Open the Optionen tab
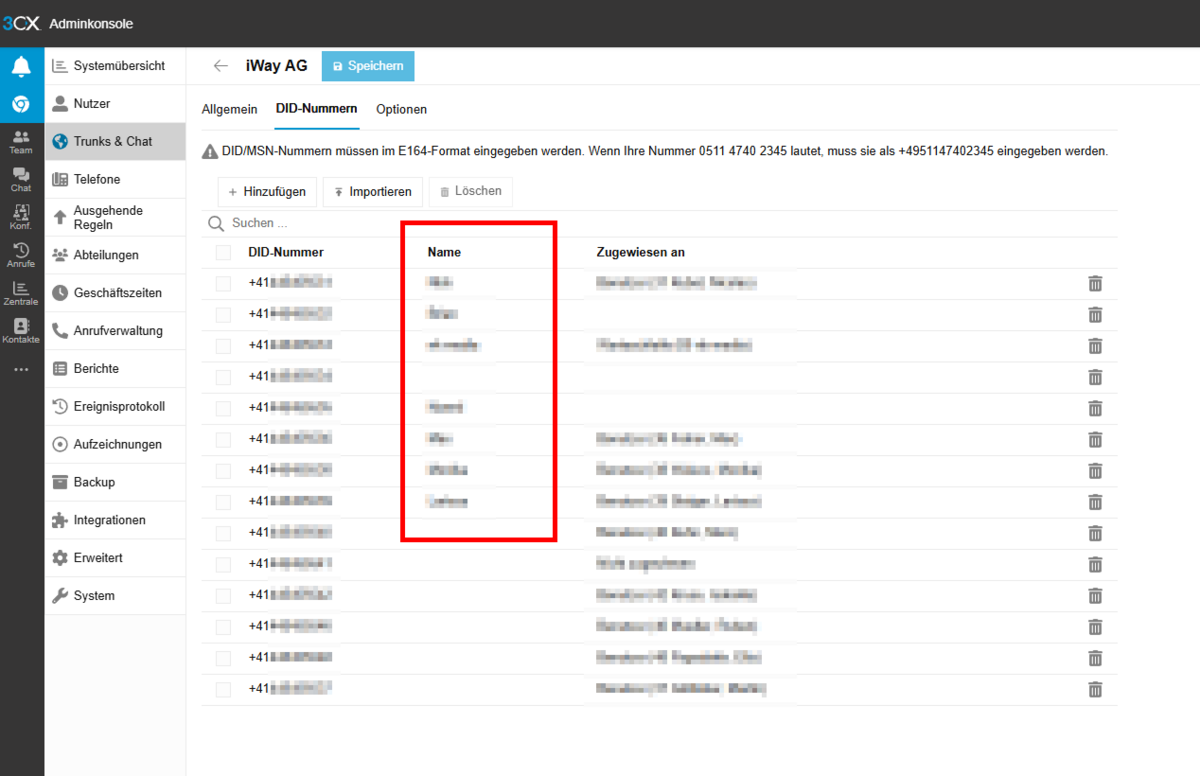The image size is (1200, 776). pos(402,109)
